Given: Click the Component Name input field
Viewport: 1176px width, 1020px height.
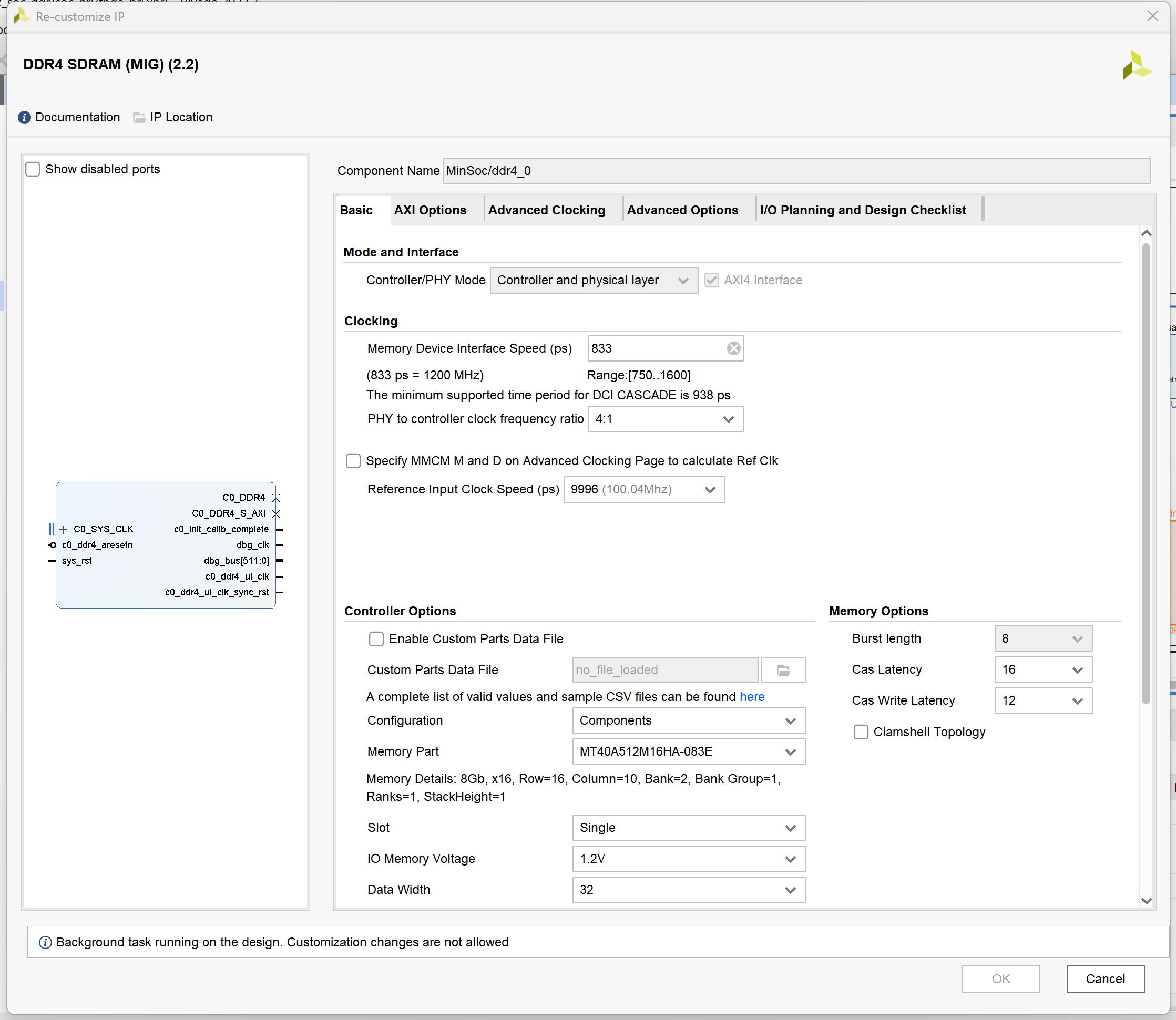Looking at the screenshot, I should point(797,171).
